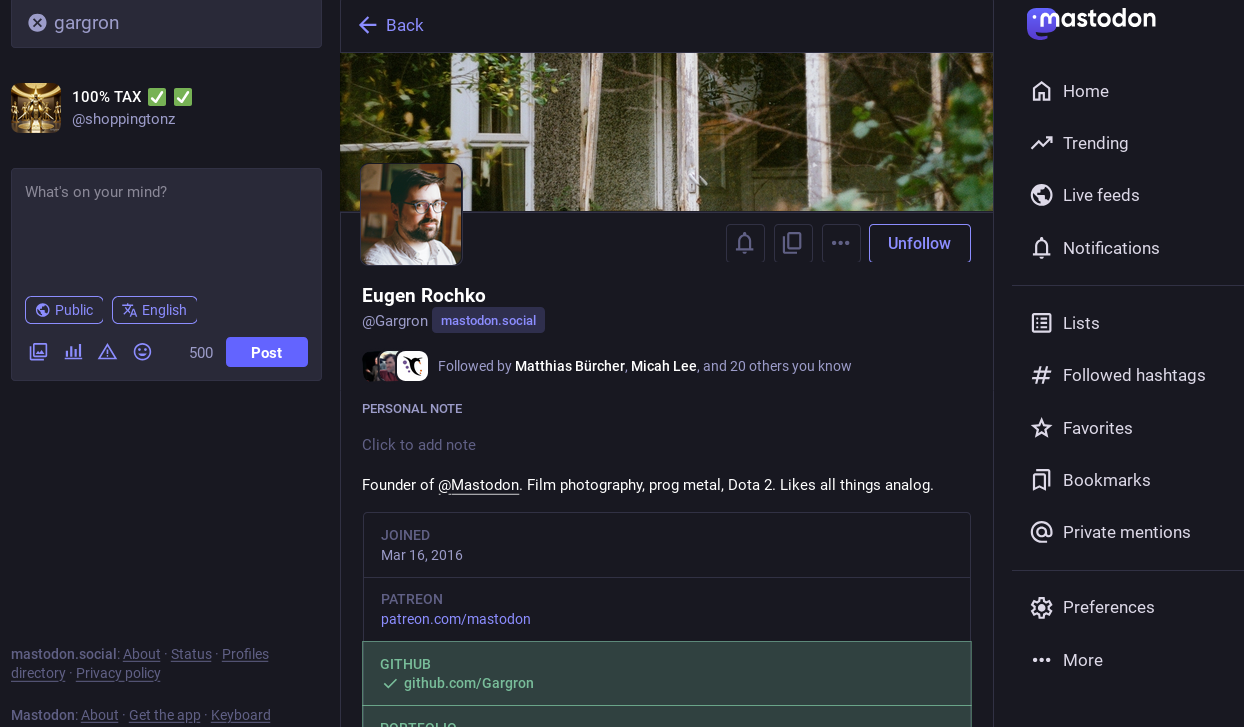Attach images with the media icon

[38, 352]
